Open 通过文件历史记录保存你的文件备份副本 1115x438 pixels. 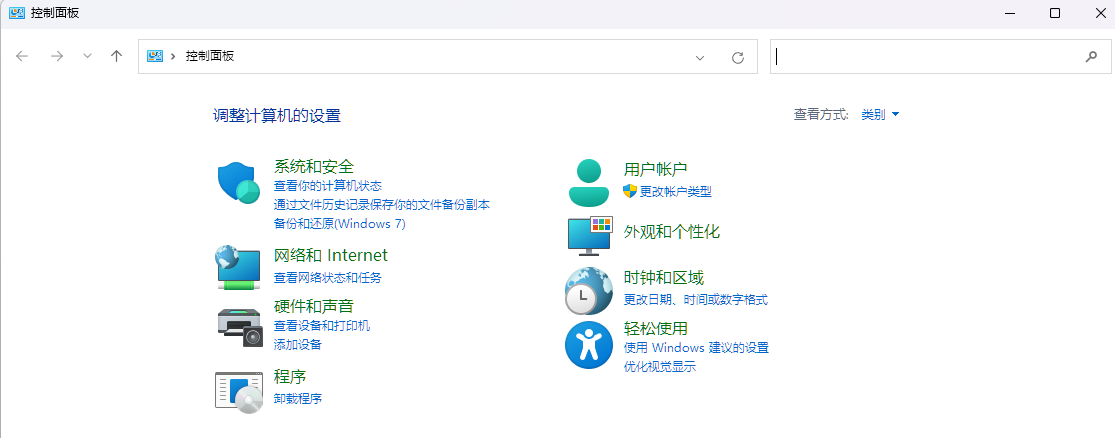click(x=382, y=204)
